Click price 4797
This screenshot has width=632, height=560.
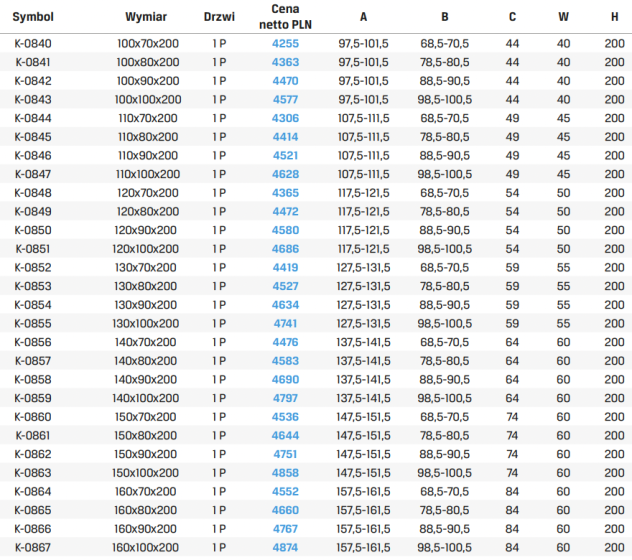pos(285,398)
